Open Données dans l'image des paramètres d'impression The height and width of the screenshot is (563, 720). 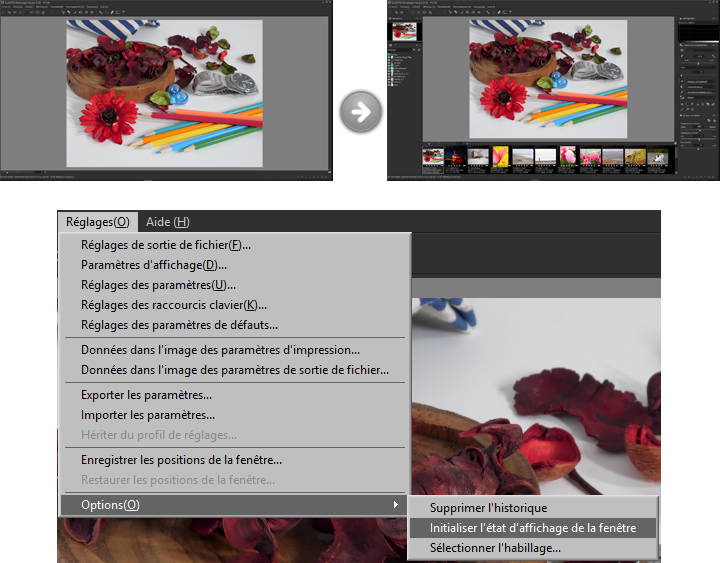coord(220,350)
